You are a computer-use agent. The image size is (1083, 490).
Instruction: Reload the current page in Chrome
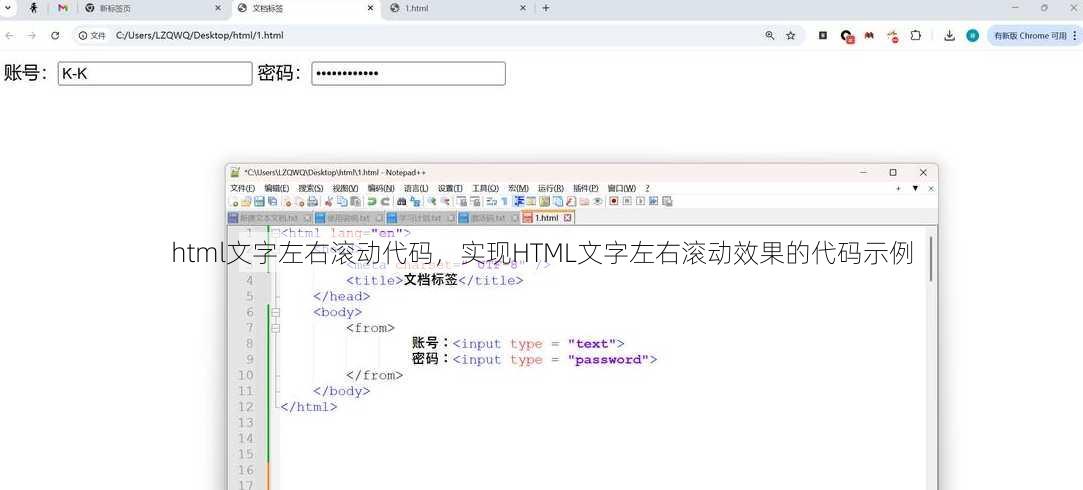(x=55, y=35)
